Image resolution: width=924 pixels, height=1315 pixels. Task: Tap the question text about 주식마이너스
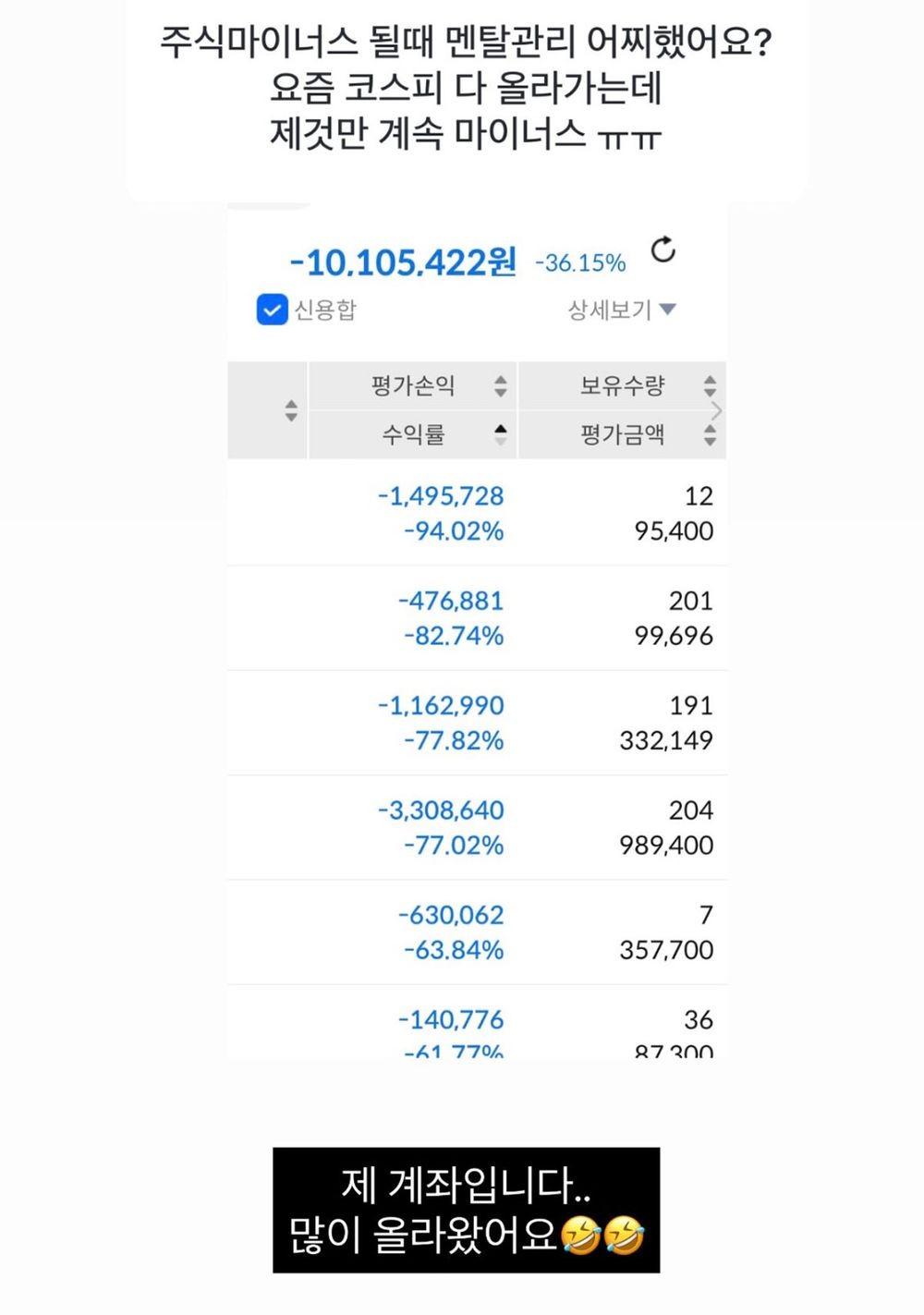tap(466, 89)
